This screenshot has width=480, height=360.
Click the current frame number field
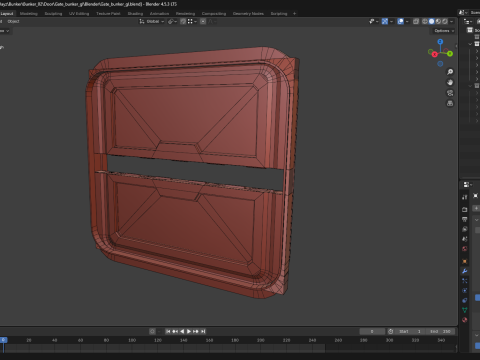372,331
